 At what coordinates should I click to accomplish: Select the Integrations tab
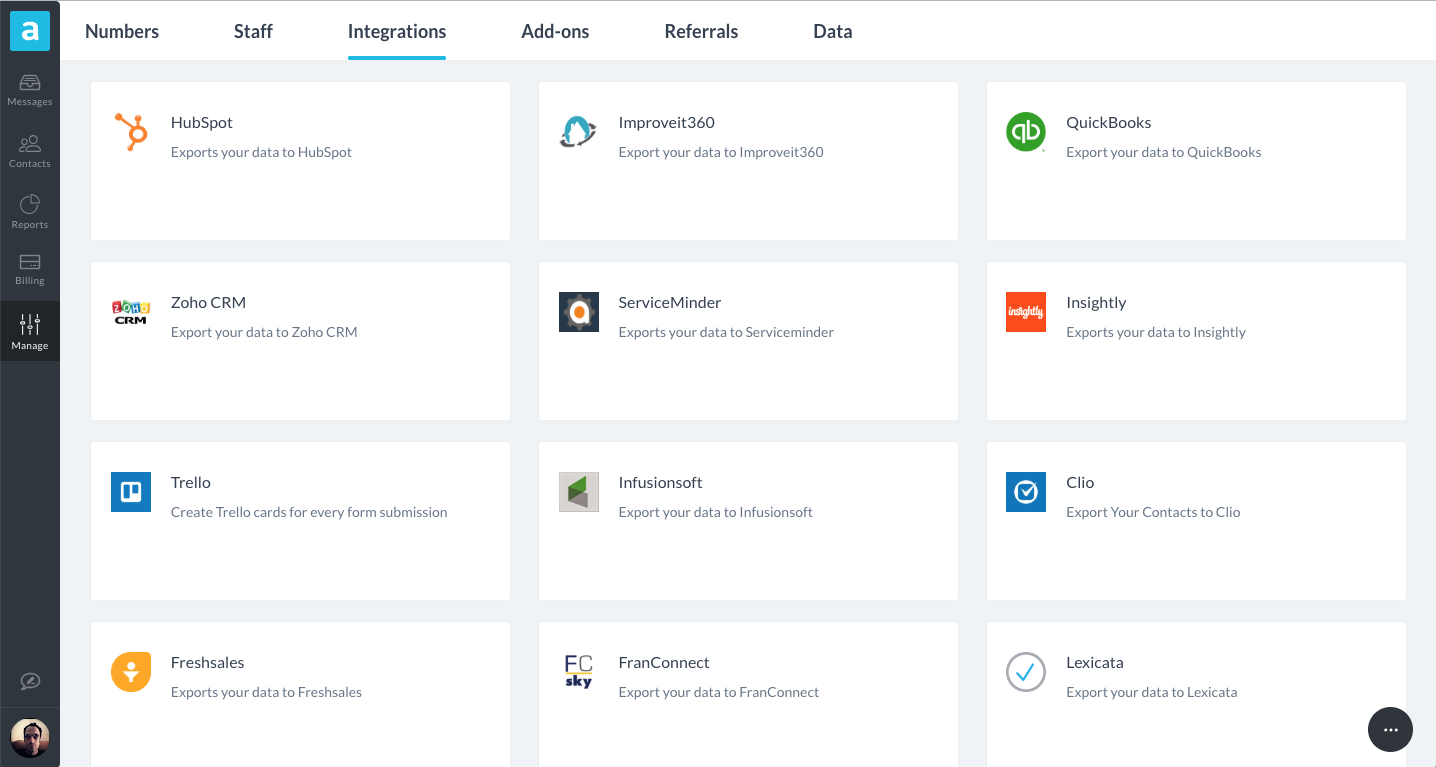397,31
